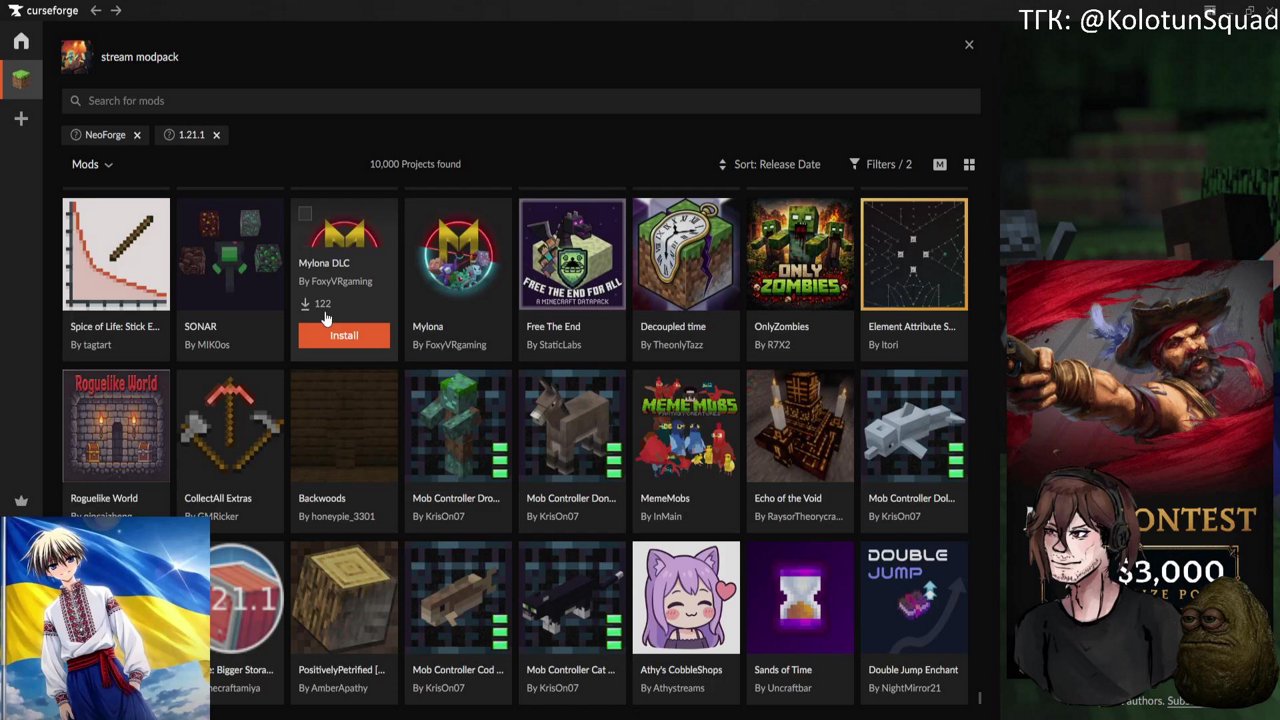Click the search magnifier icon

[76, 101]
